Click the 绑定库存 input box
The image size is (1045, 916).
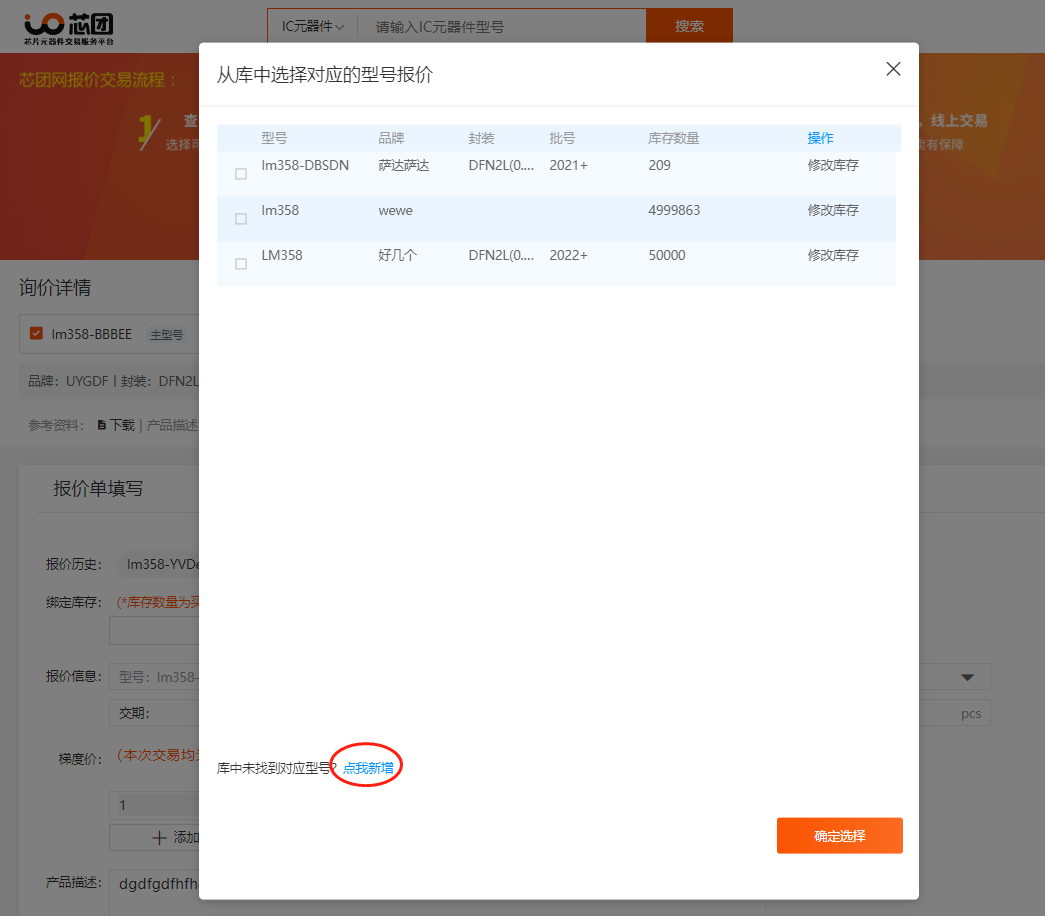coord(154,631)
